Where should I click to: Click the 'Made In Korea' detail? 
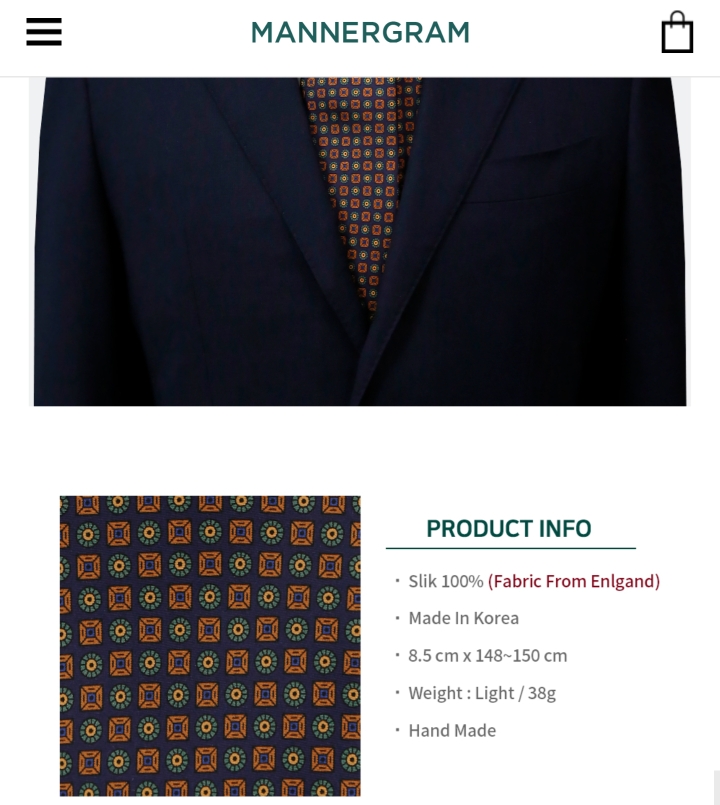pos(463,618)
